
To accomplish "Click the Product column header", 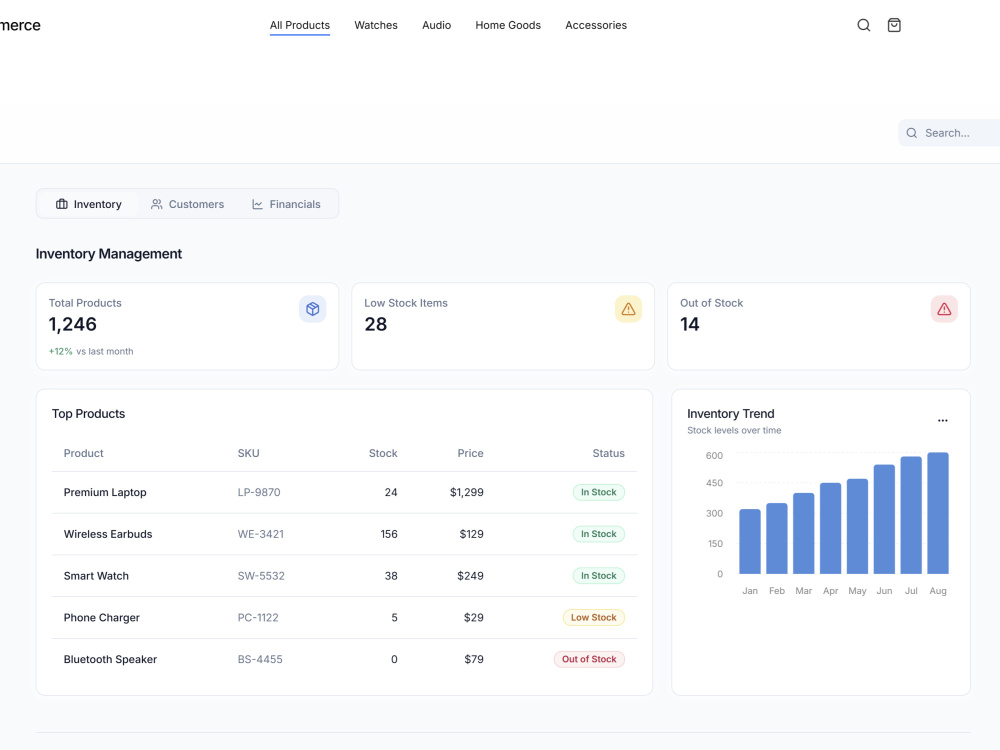I will [x=84, y=453].
